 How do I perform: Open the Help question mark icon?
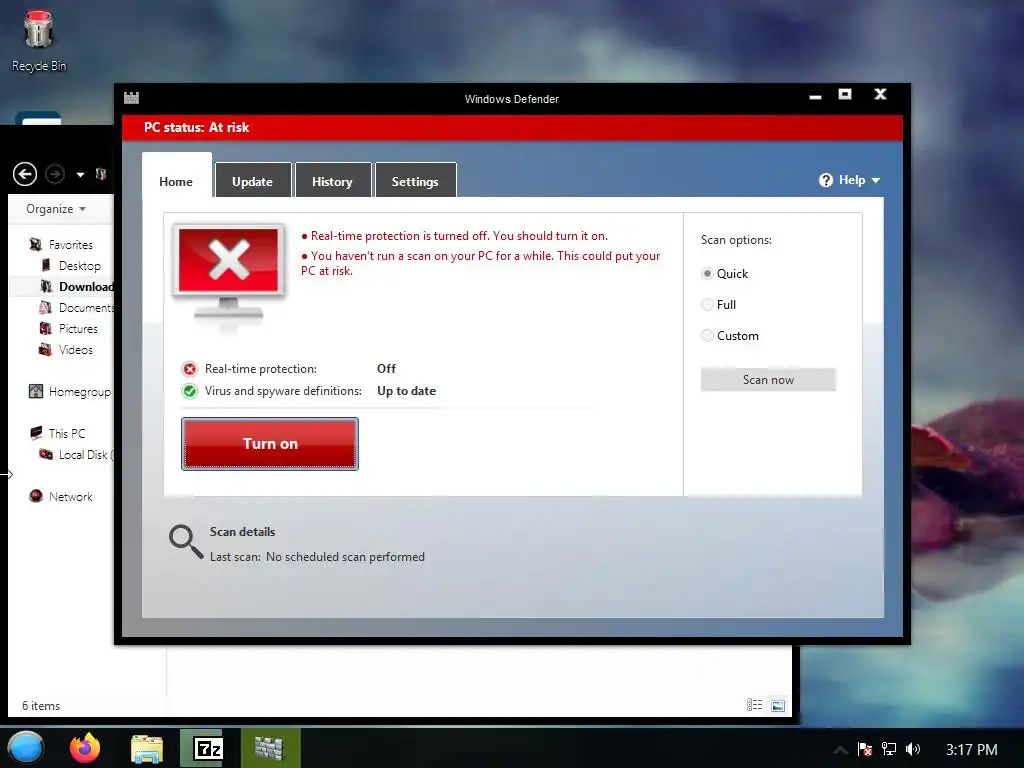pos(825,180)
